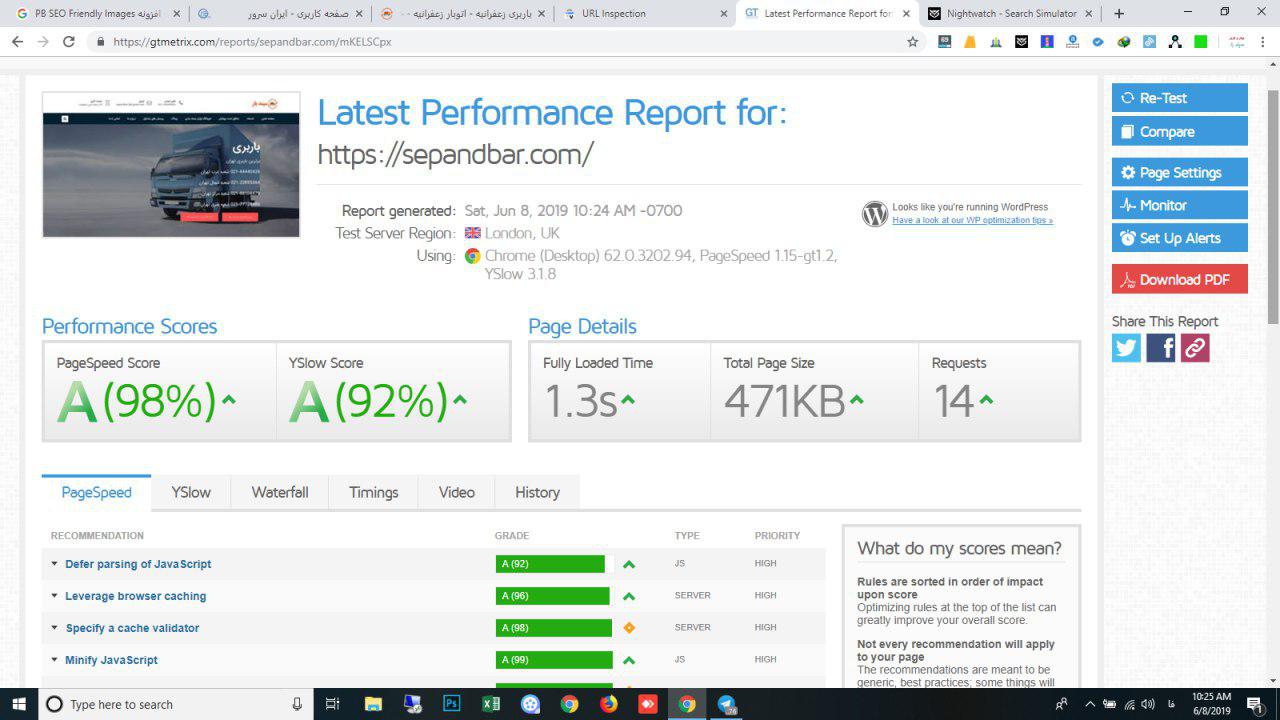Open the Timings tab

point(374,492)
